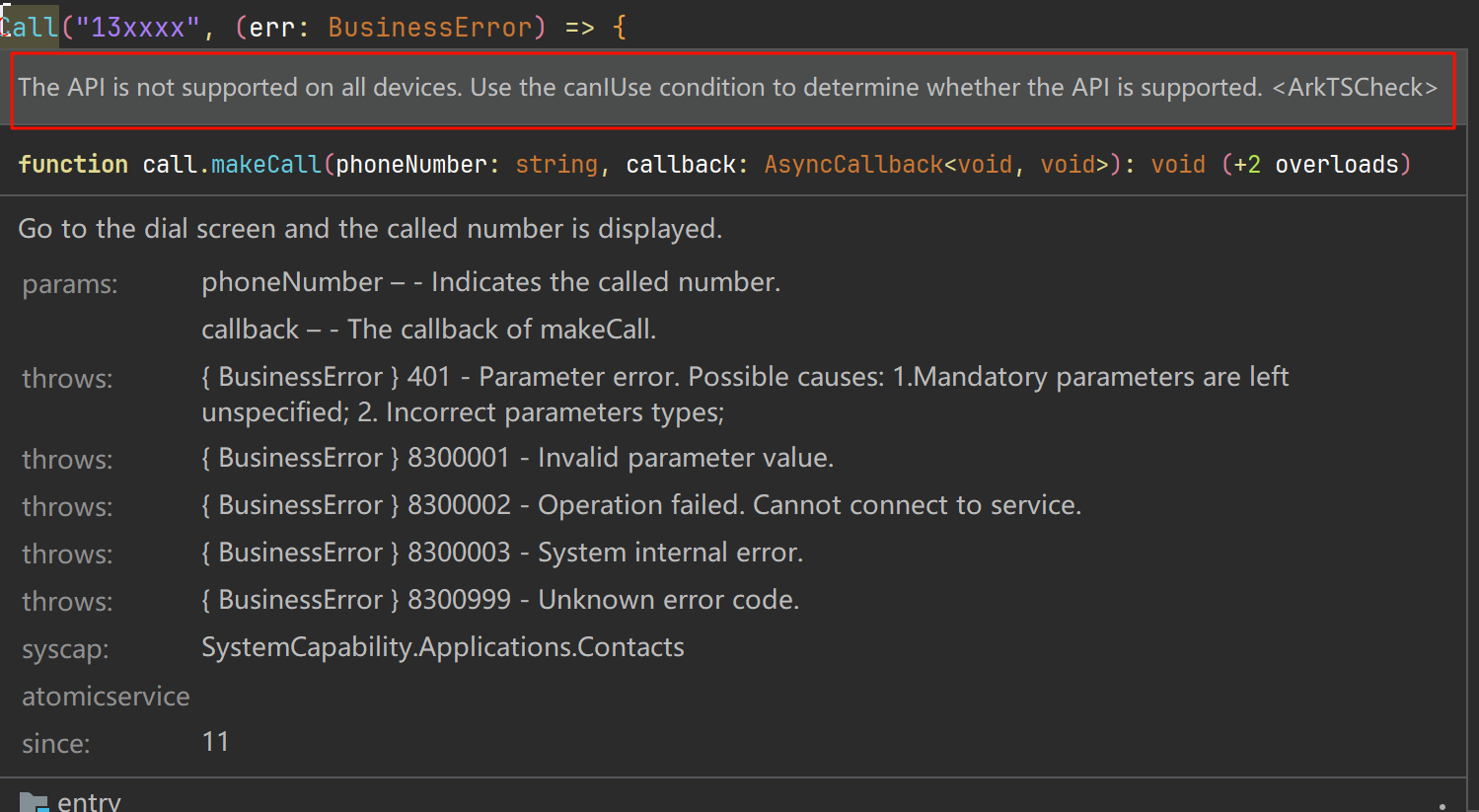Click the ArkTSCheck tag in warning
The image size is (1479, 812).
(1355, 88)
